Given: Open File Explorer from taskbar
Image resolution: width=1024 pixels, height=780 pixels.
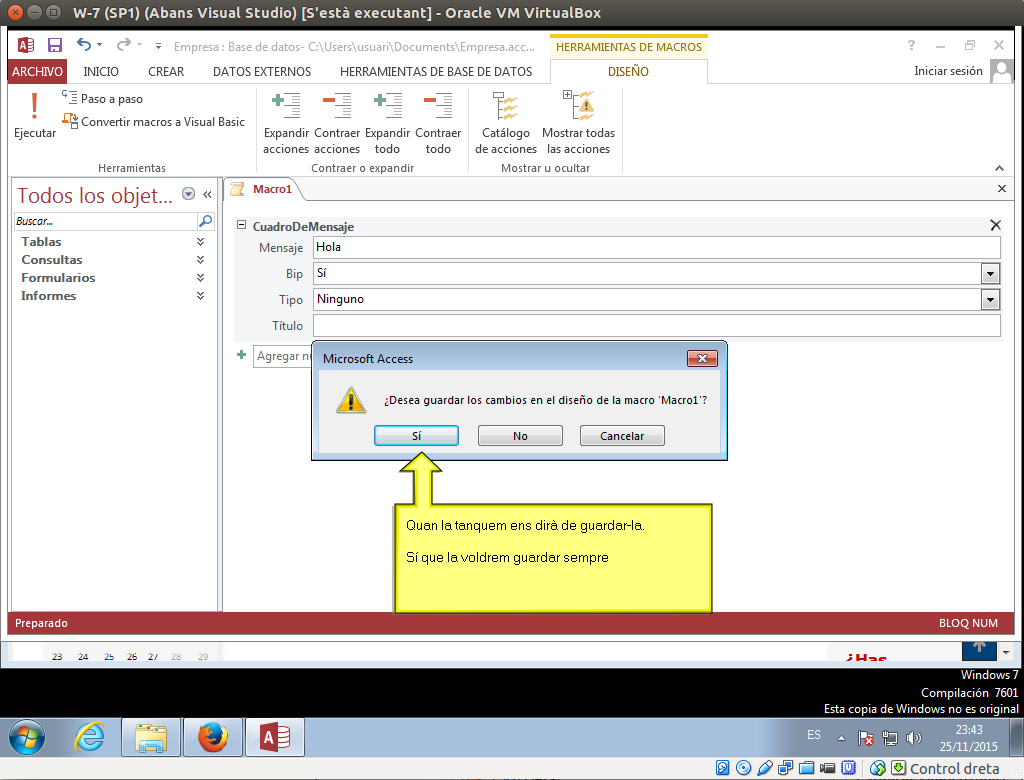Looking at the screenshot, I should pyautogui.click(x=151, y=738).
